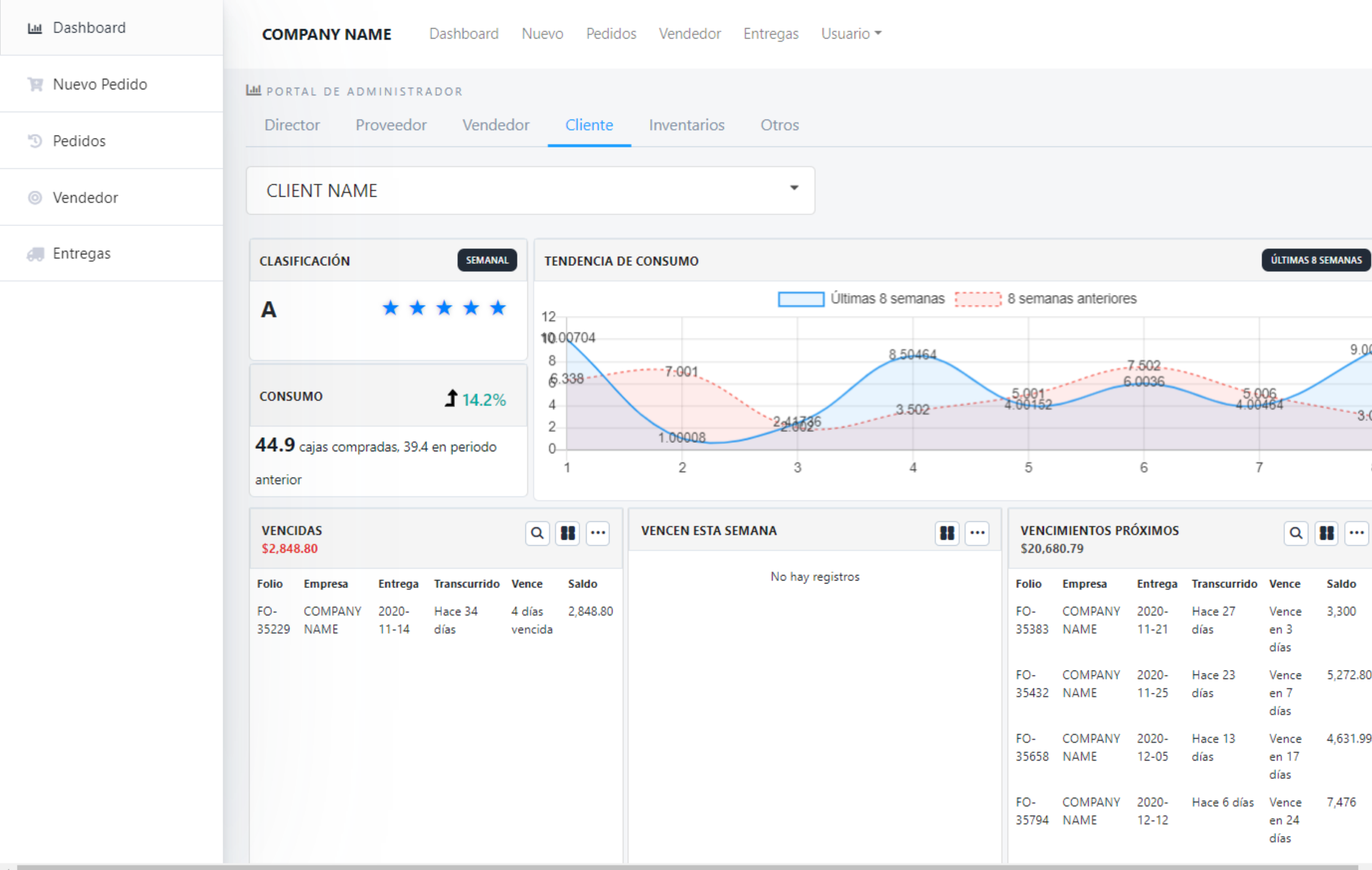This screenshot has width=1372, height=870.
Task: Click folio FO-35229 in Vencidas table
Action: click(x=273, y=620)
